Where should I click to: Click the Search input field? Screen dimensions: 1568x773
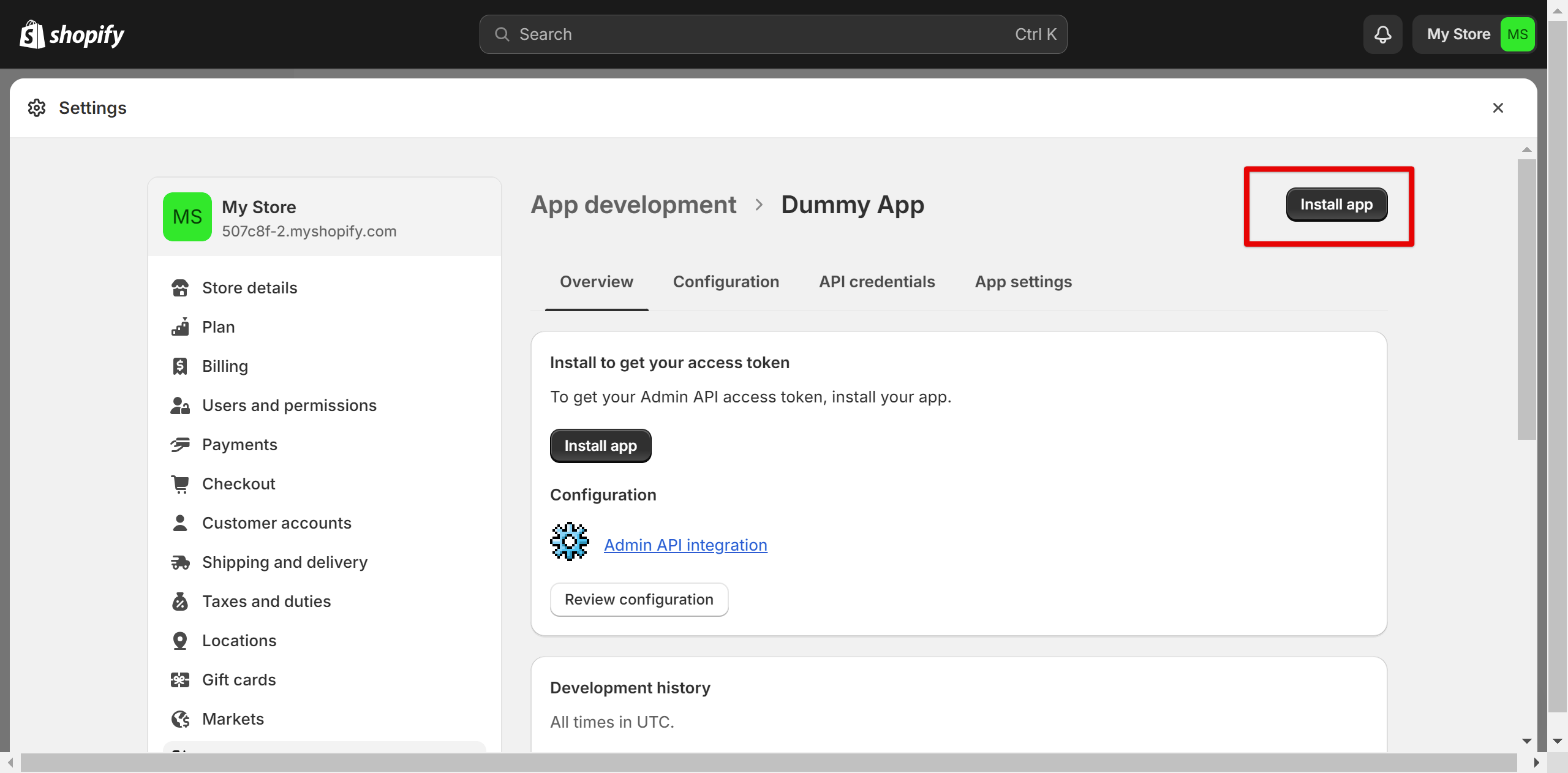[773, 34]
